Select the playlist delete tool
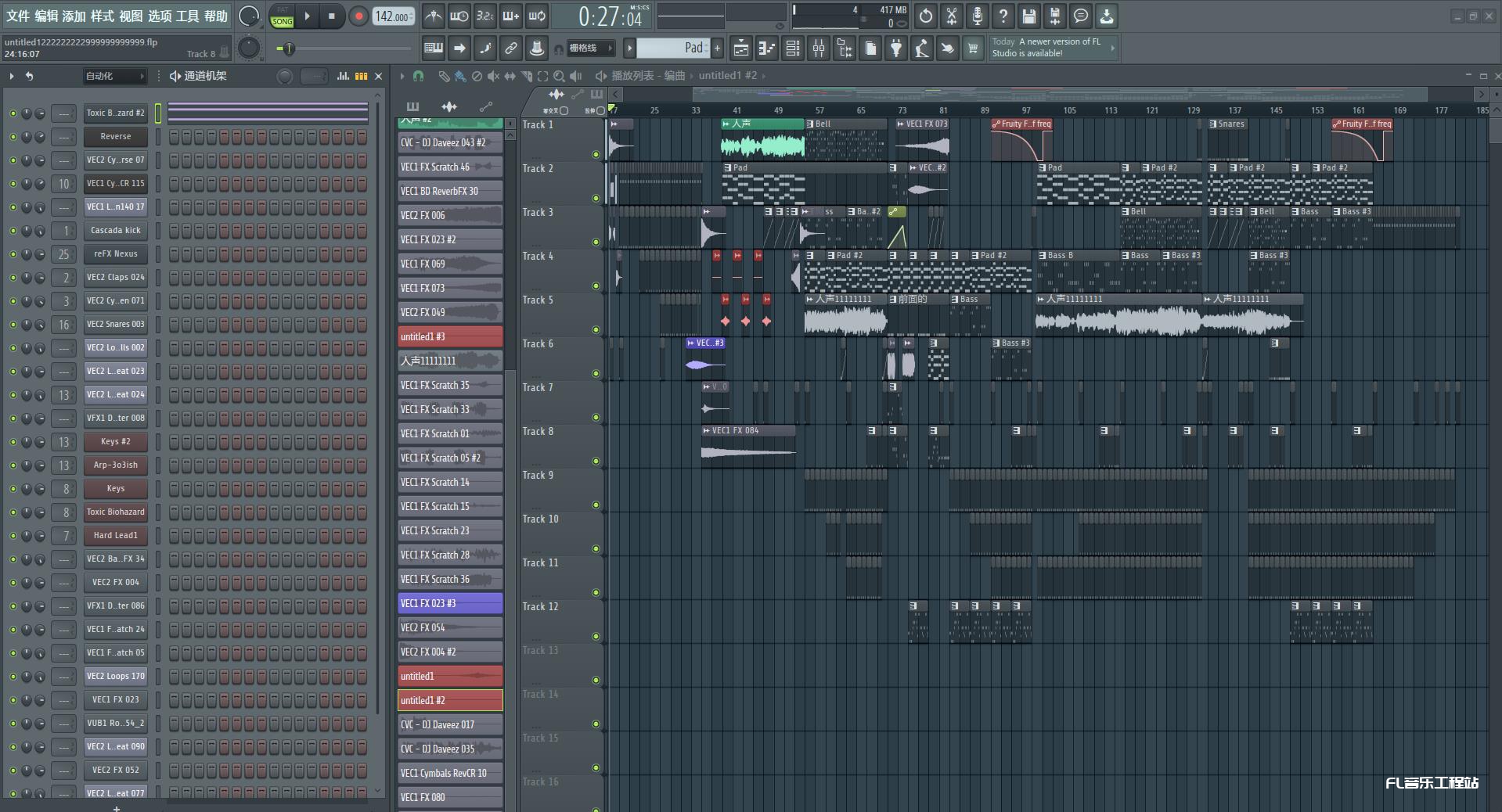Image resolution: width=1502 pixels, height=812 pixels. pyautogui.click(x=477, y=76)
